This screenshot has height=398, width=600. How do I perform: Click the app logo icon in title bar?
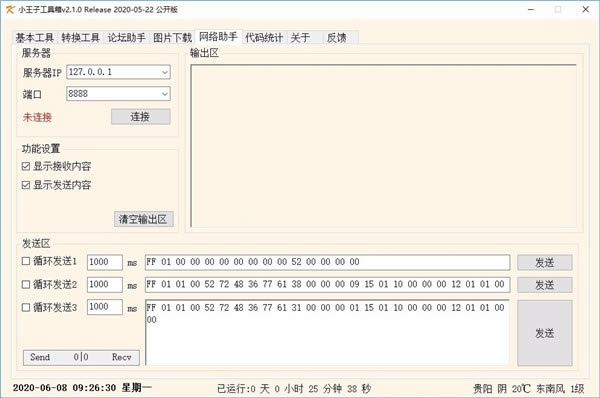point(10,10)
